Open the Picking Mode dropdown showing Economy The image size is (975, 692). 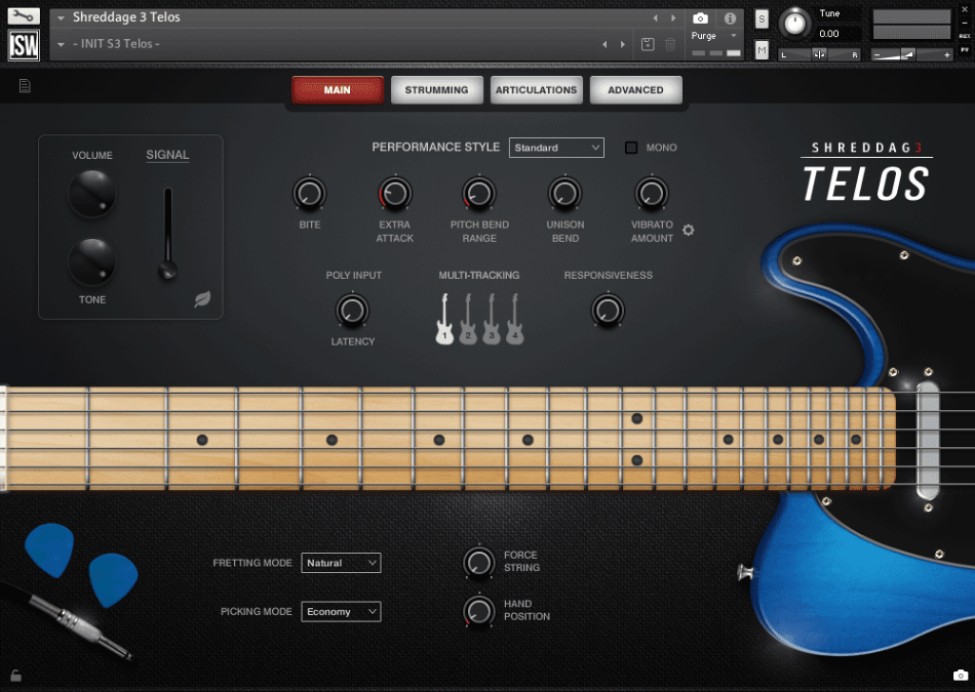(341, 611)
